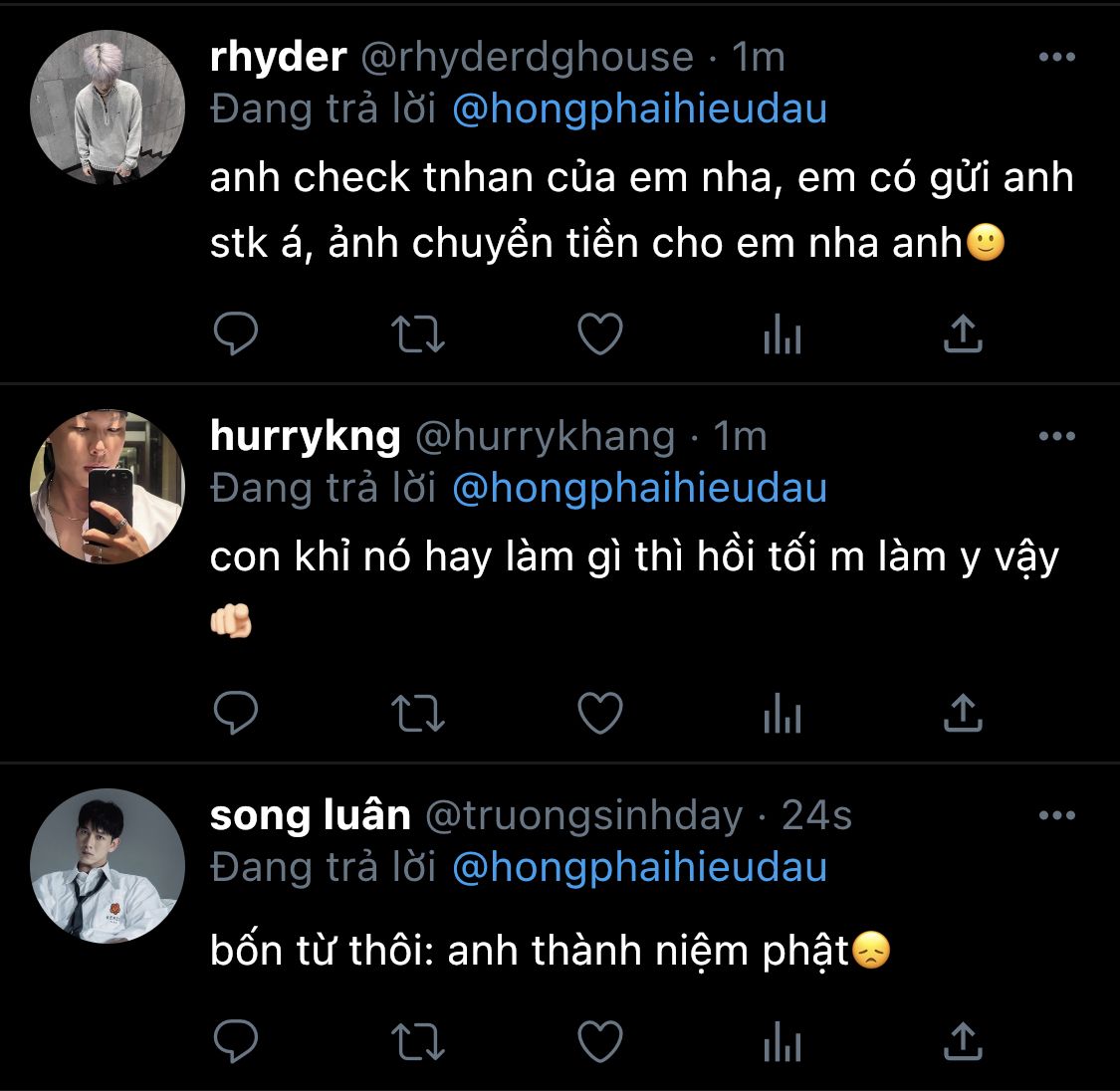Like rhyder's tweet
Image resolution: width=1120 pixels, height=1091 pixels.
click(x=600, y=334)
